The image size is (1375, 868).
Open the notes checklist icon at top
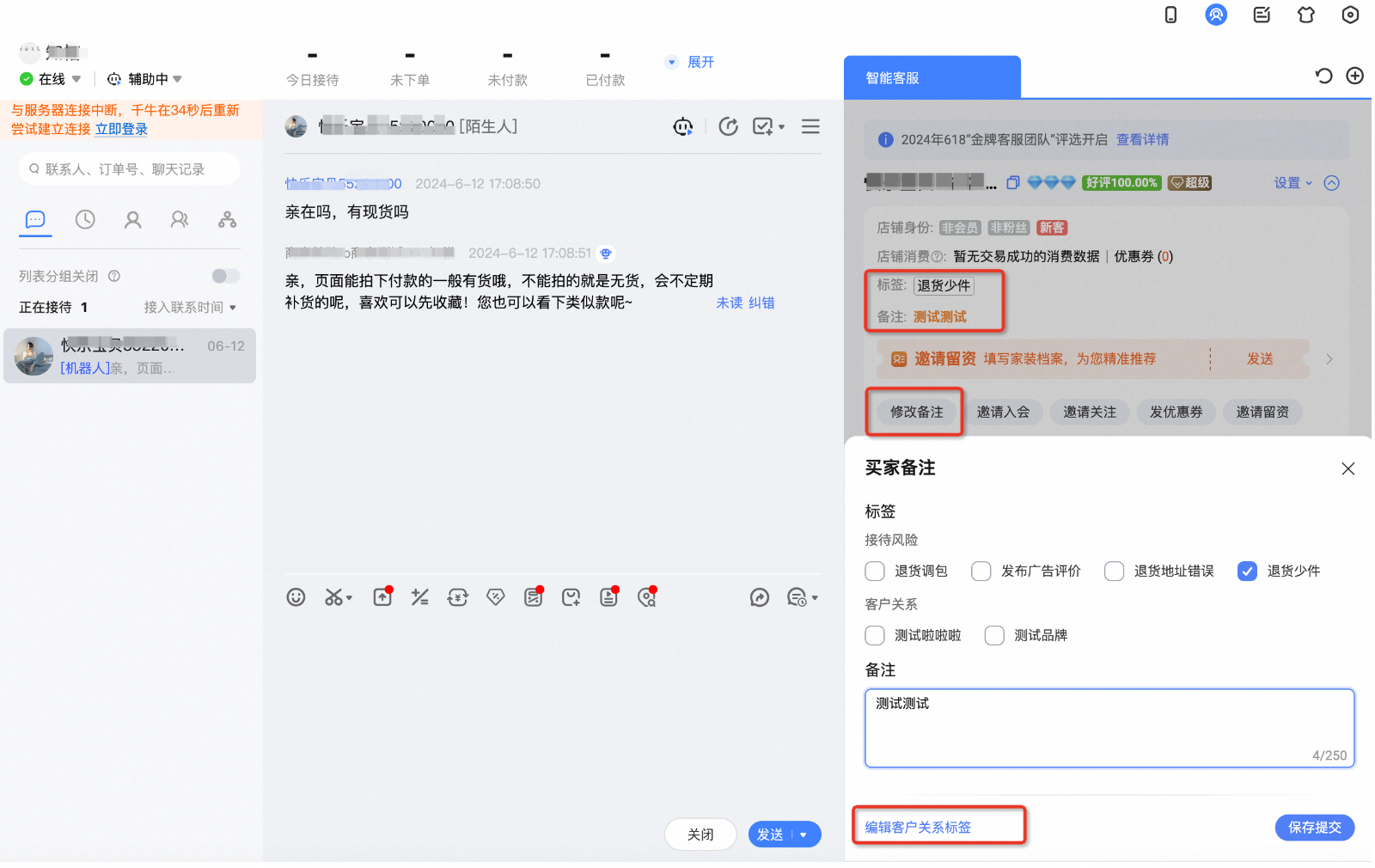click(1262, 15)
